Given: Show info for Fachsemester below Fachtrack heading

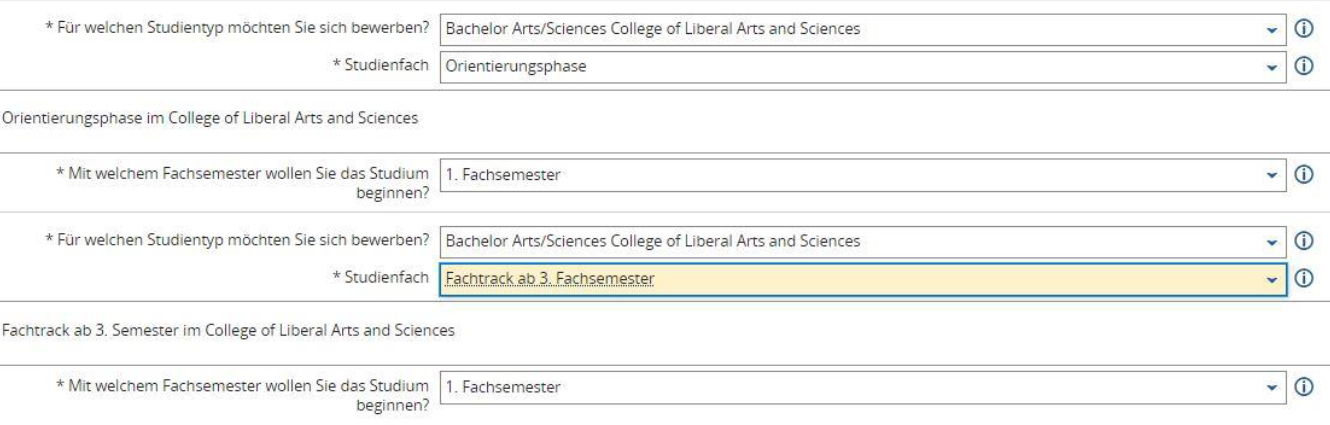Looking at the screenshot, I should 1303,385.
